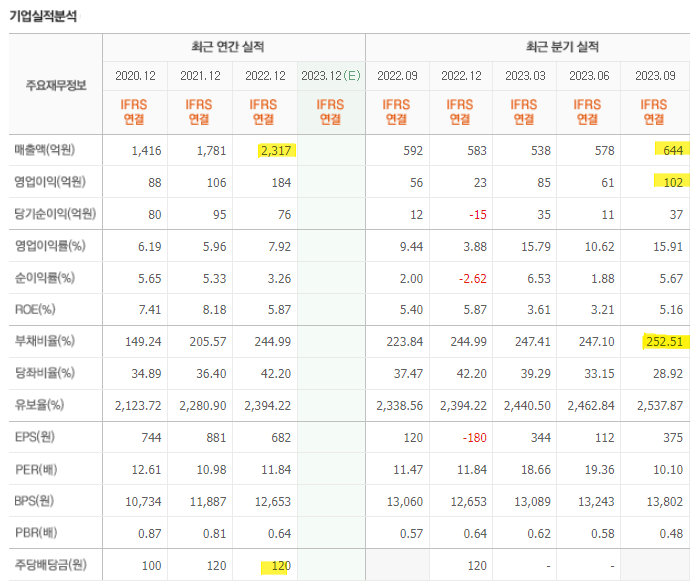Click the PER value 12.61
This screenshot has height=581, width=690.
(x=147, y=470)
